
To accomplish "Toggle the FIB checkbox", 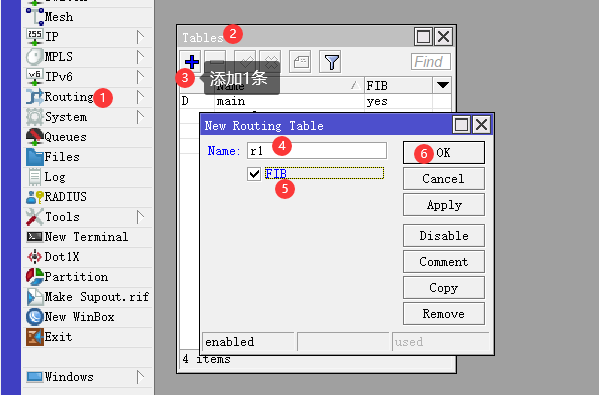I will pos(254,174).
